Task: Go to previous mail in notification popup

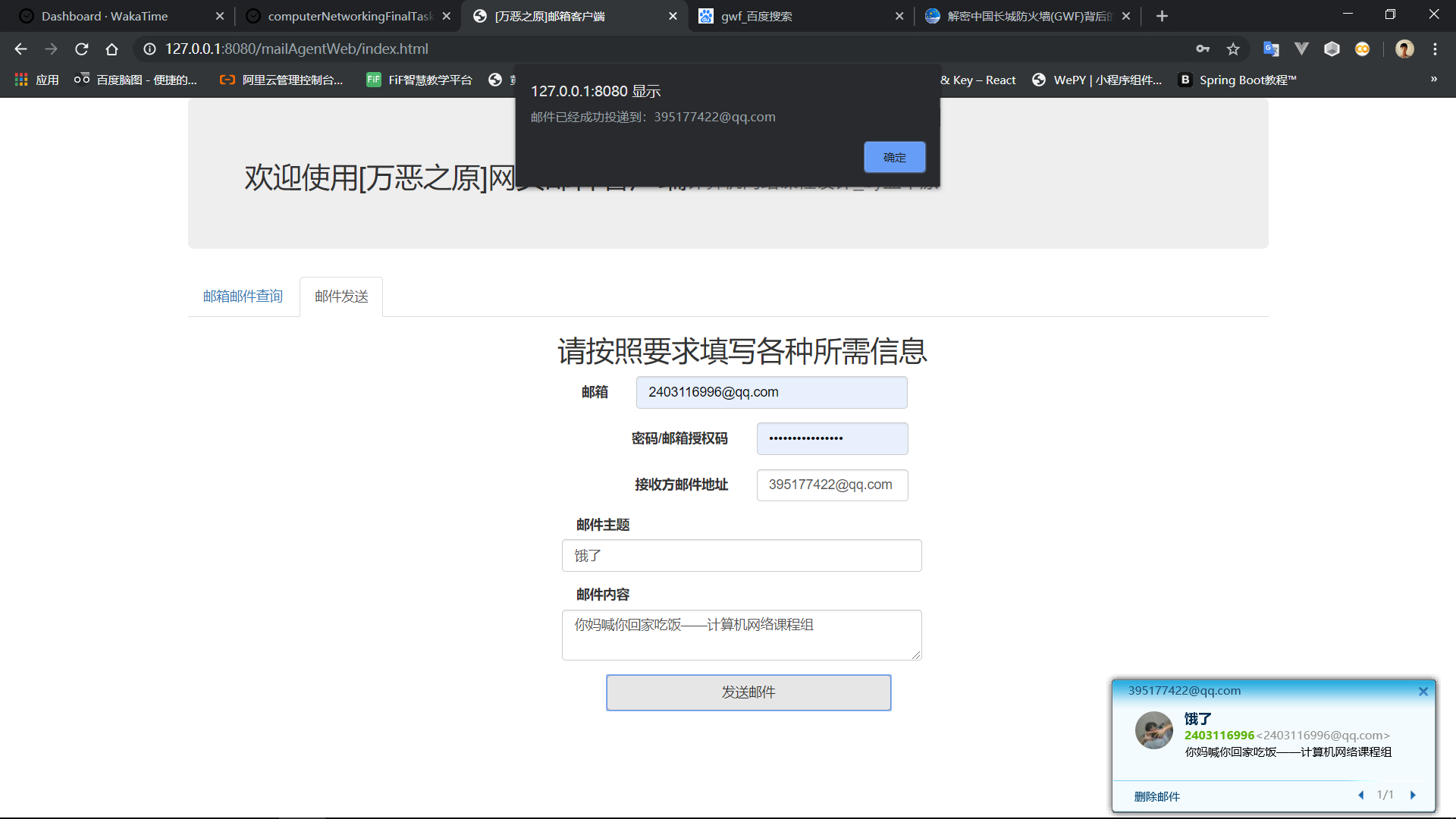Action: coord(1360,795)
